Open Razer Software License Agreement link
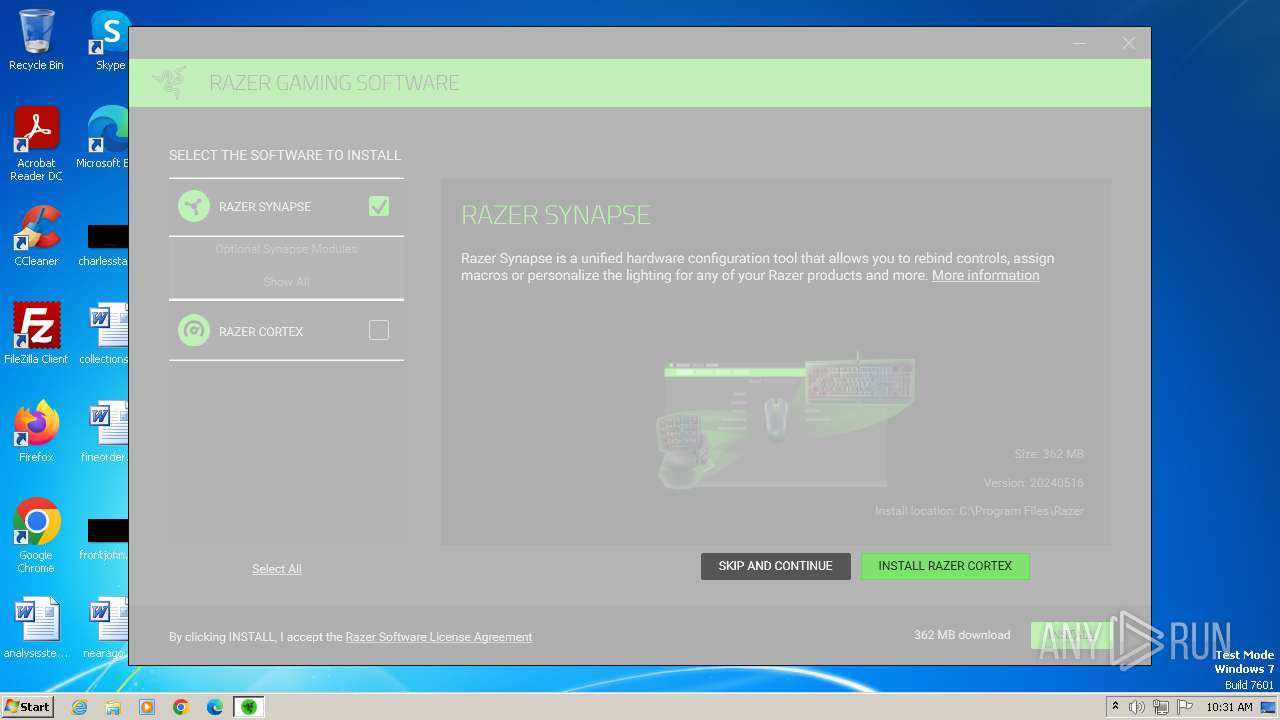This screenshot has height=720, width=1280. coord(439,637)
